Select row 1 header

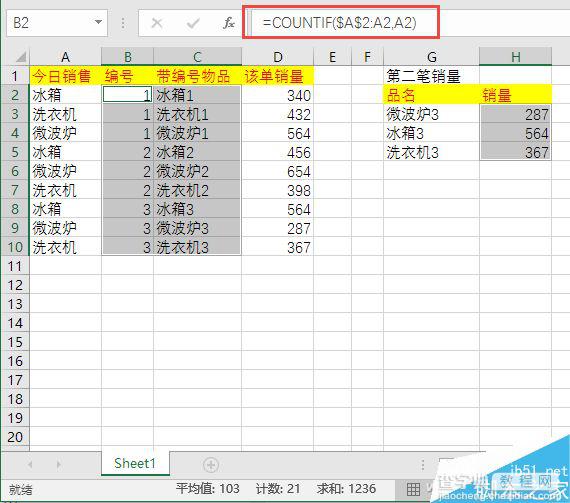point(15,76)
